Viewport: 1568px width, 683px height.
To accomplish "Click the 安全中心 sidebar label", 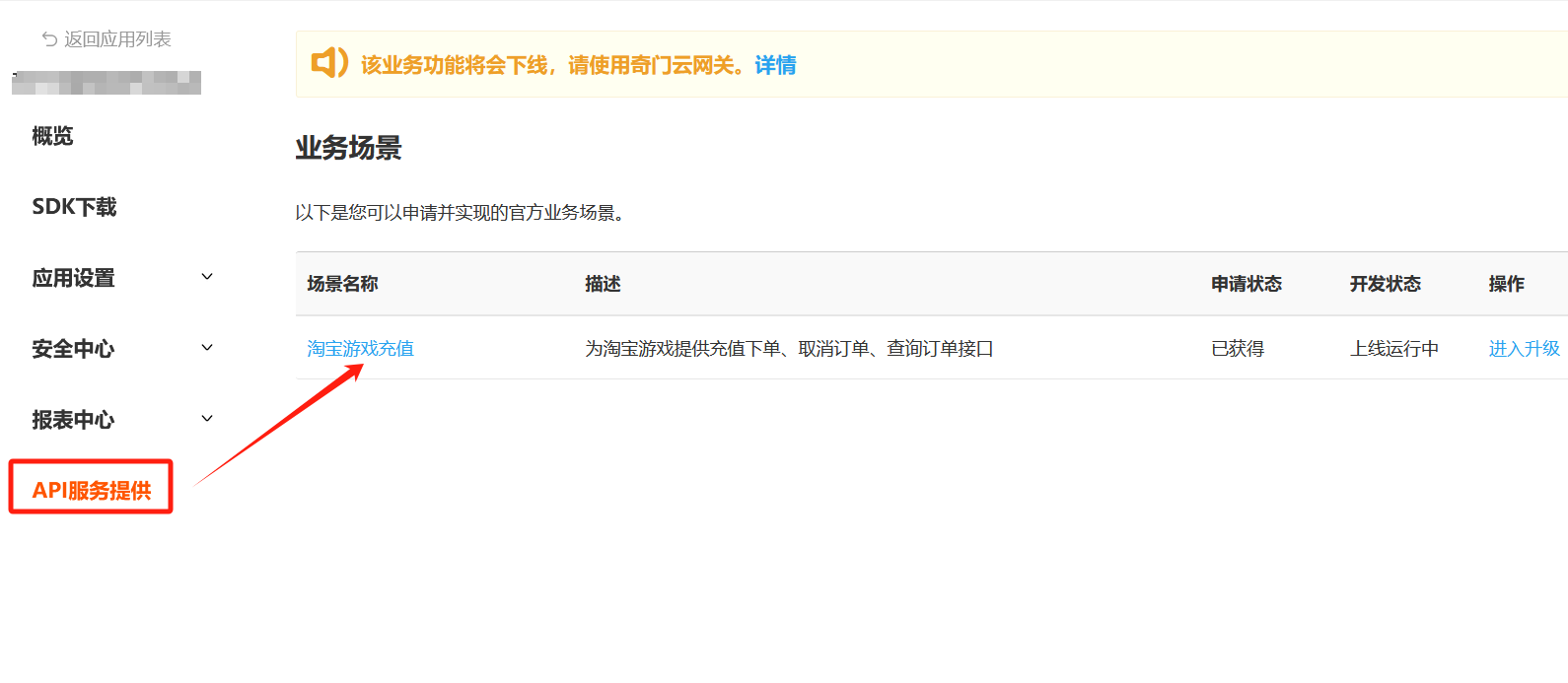I will [x=73, y=349].
